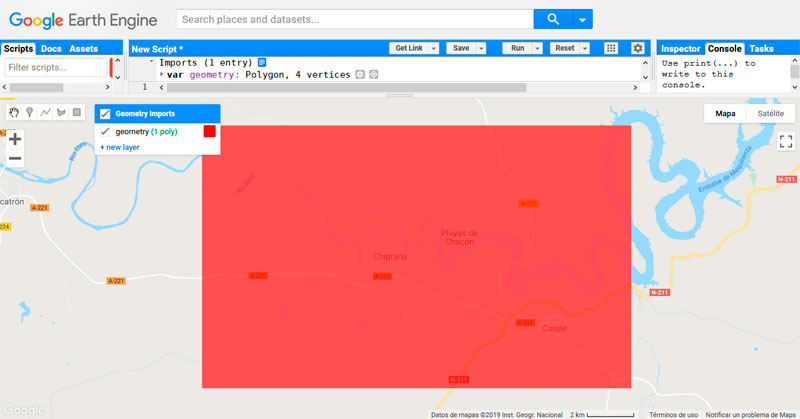Open the script settings gear
Screen dimensions: 800x419
tap(638, 48)
